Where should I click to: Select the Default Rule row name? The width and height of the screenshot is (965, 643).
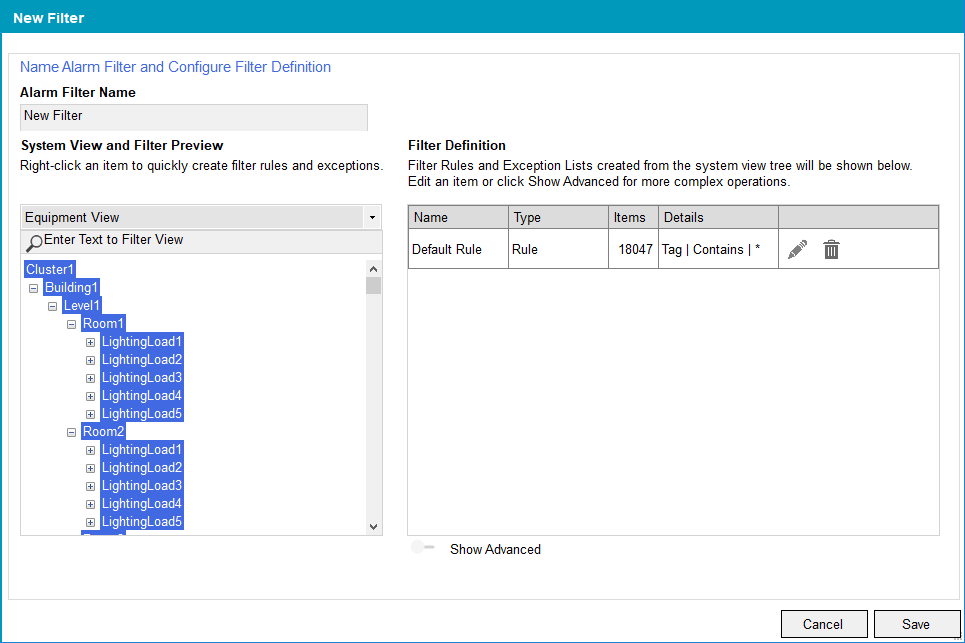446,250
